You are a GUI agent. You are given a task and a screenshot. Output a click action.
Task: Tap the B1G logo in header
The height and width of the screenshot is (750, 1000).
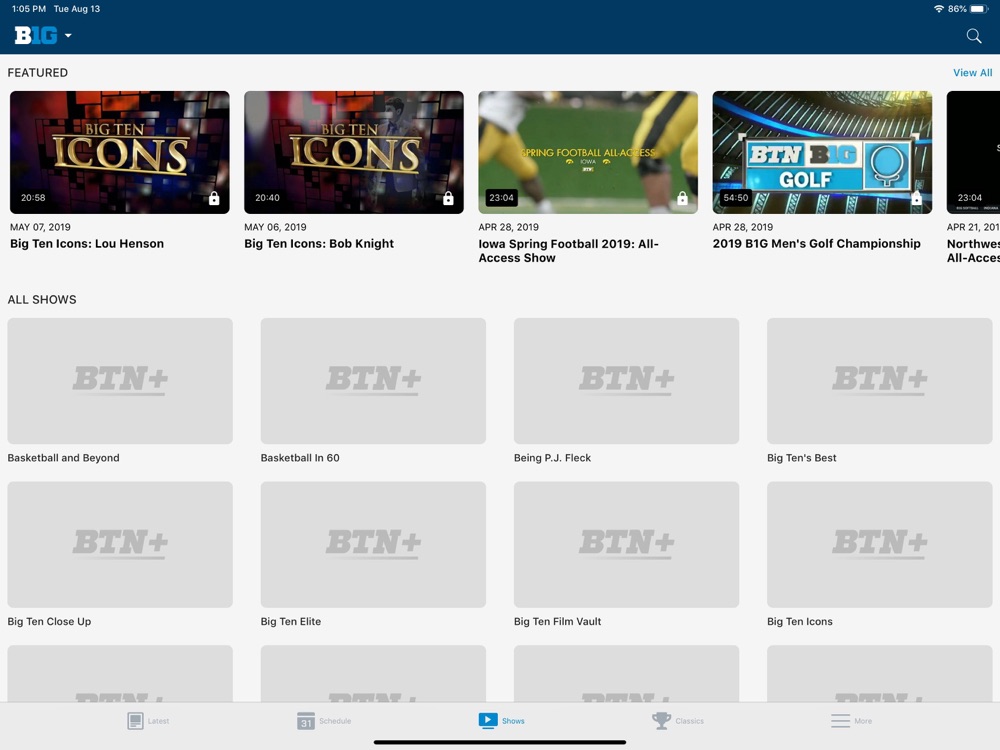36,35
